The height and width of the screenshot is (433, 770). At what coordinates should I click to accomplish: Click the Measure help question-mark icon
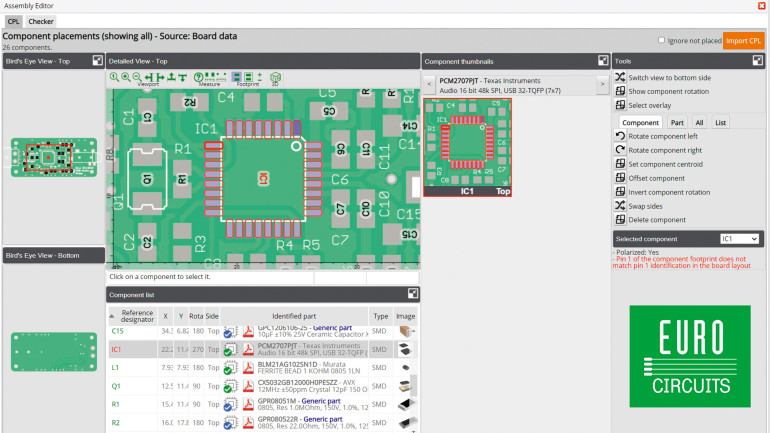[x=198, y=77]
